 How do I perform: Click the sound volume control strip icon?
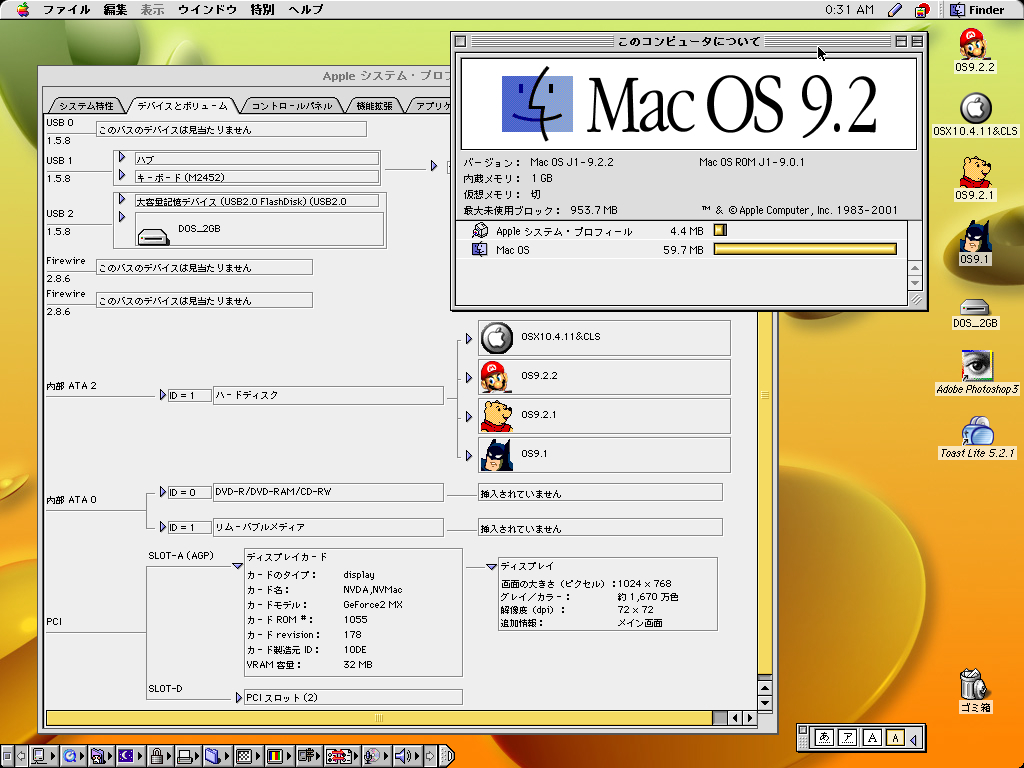(401, 756)
